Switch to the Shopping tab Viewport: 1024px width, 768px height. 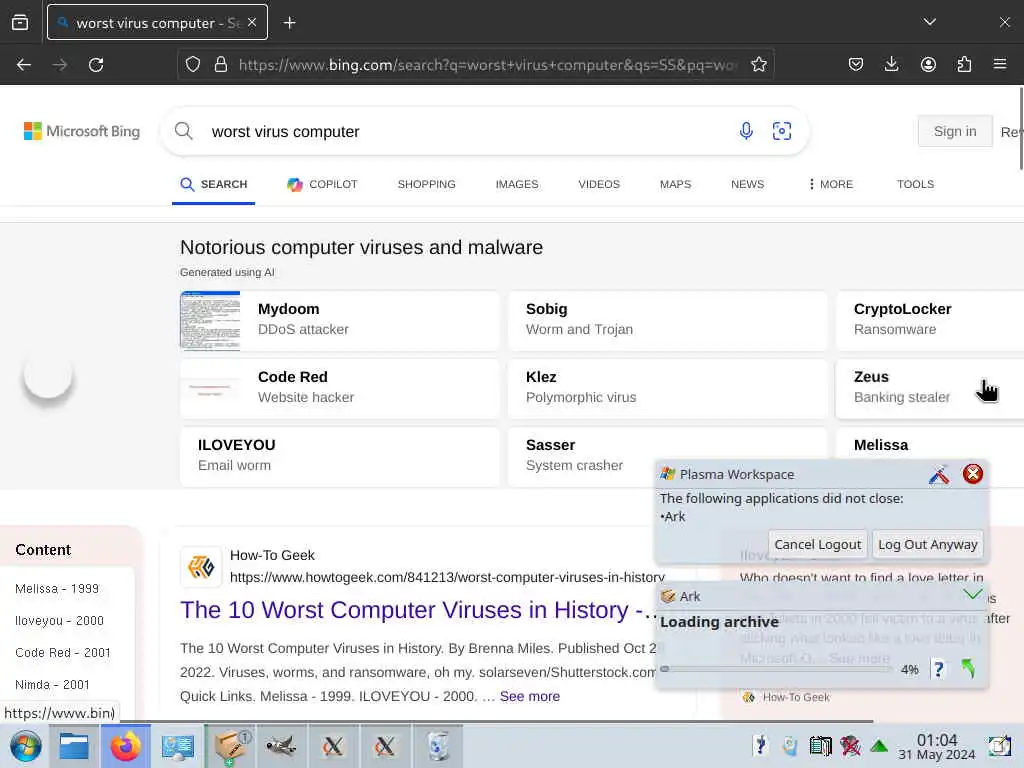(x=426, y=185)
